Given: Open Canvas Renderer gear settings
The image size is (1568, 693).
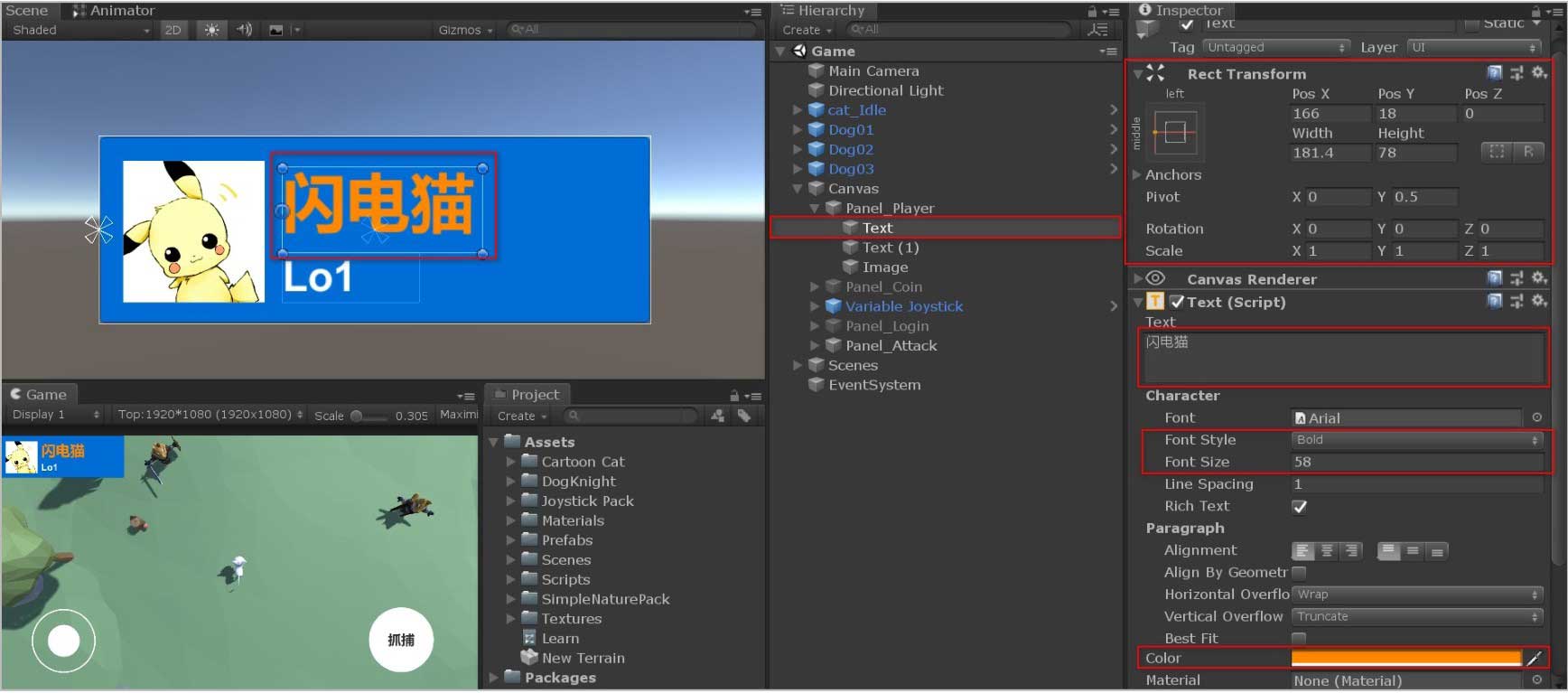Looking at the screenshot, I should click(x=1539, y=278).
